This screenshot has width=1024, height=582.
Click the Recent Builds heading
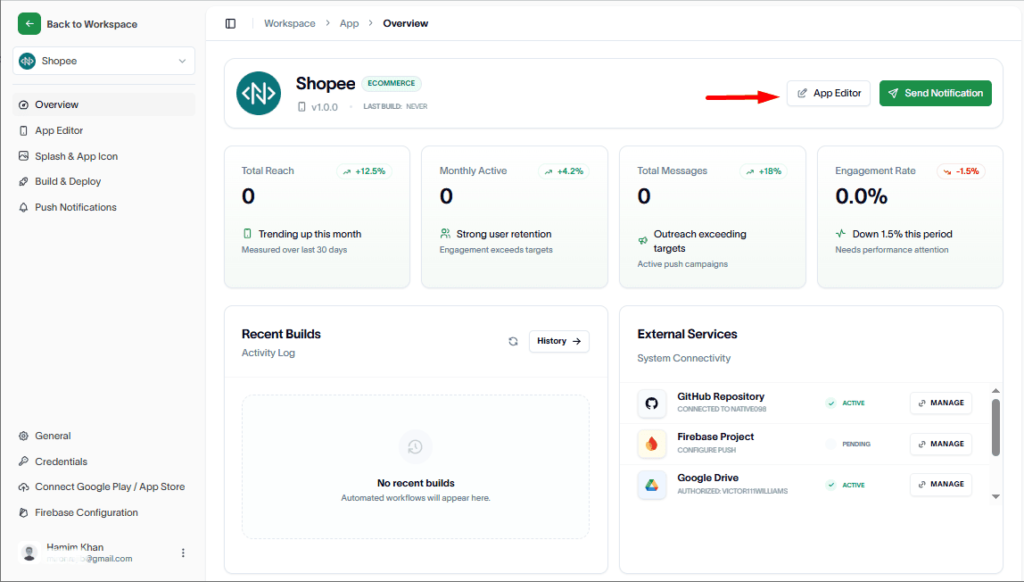pyautogui.click(x=281, y=334)
